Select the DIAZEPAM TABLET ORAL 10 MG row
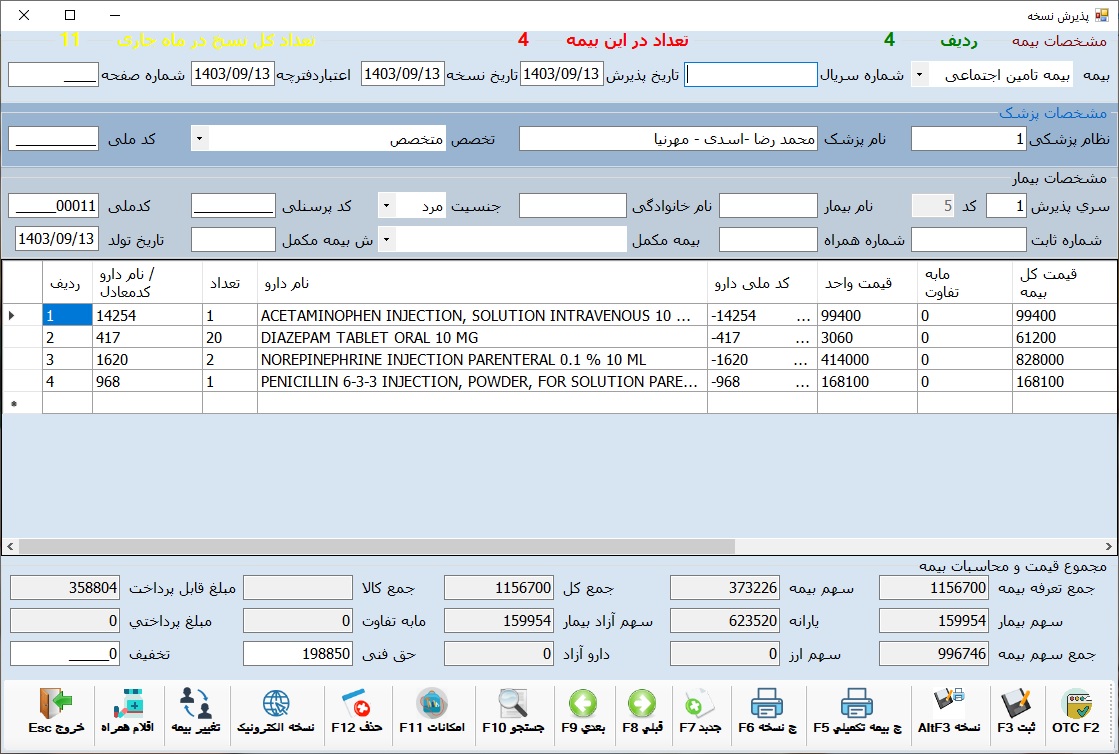Viewport: 1119px width, 754px height. point(480,339)
